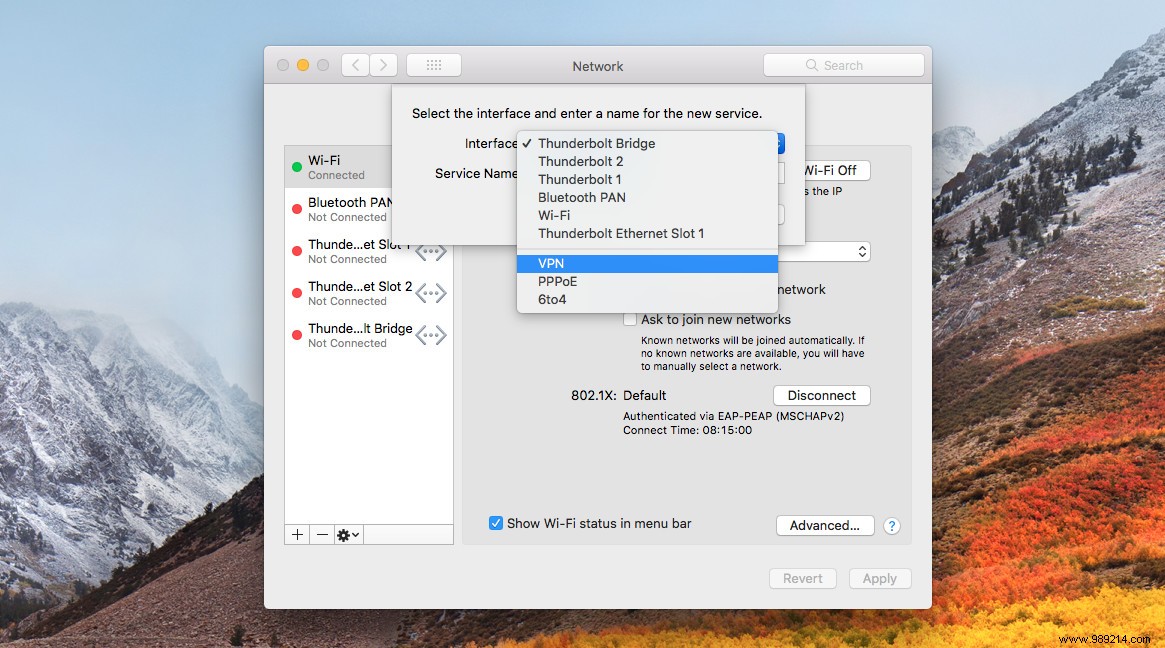The image size is (1165, 648).
Task: Open the Network Name dropdown stepper
Action: [x=860, y=251]
